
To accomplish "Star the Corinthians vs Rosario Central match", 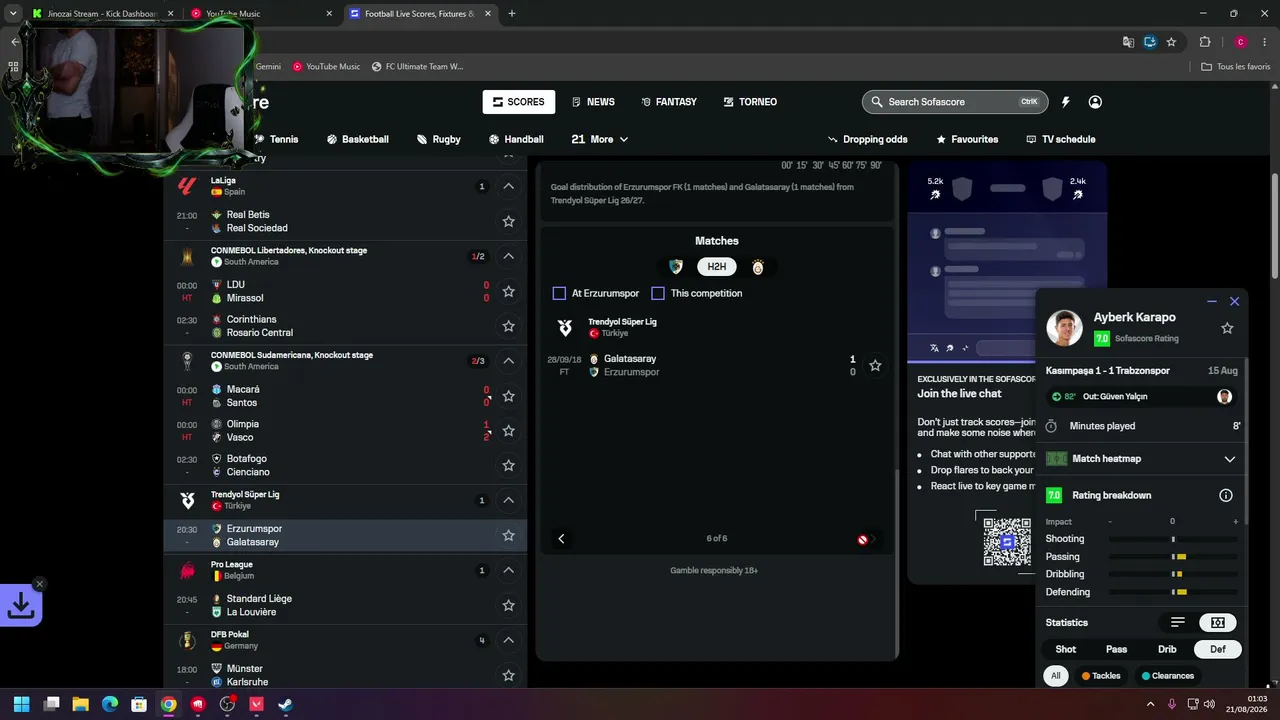I will click(508, 326).
